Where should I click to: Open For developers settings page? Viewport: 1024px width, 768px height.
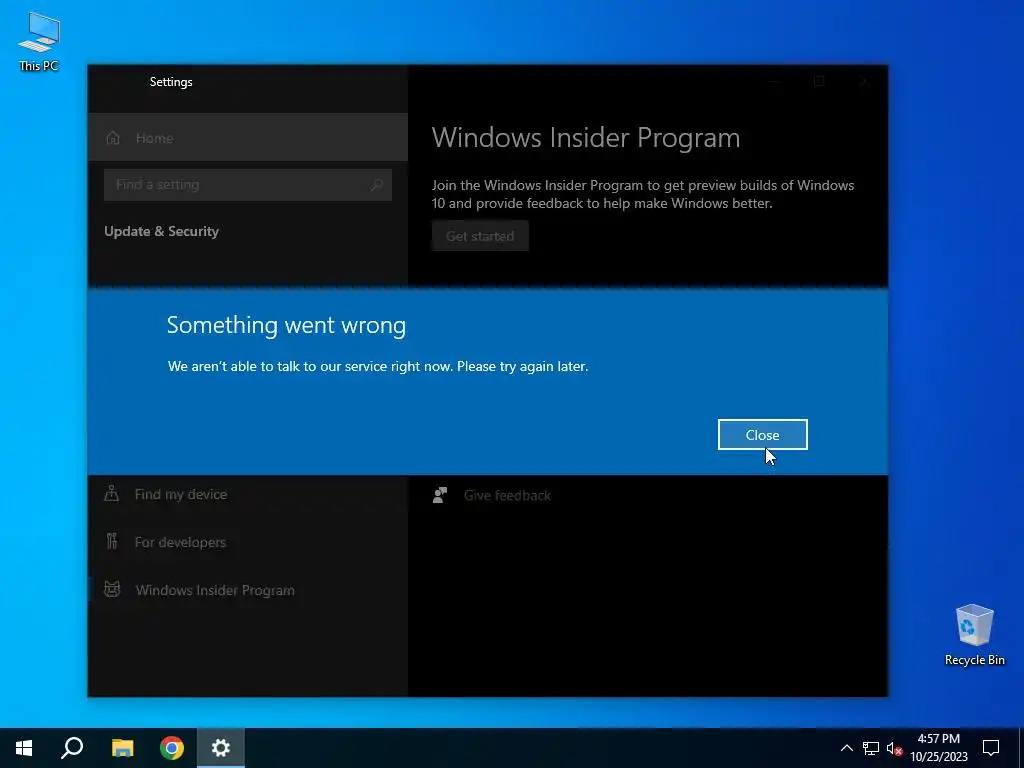click(248, 542)
